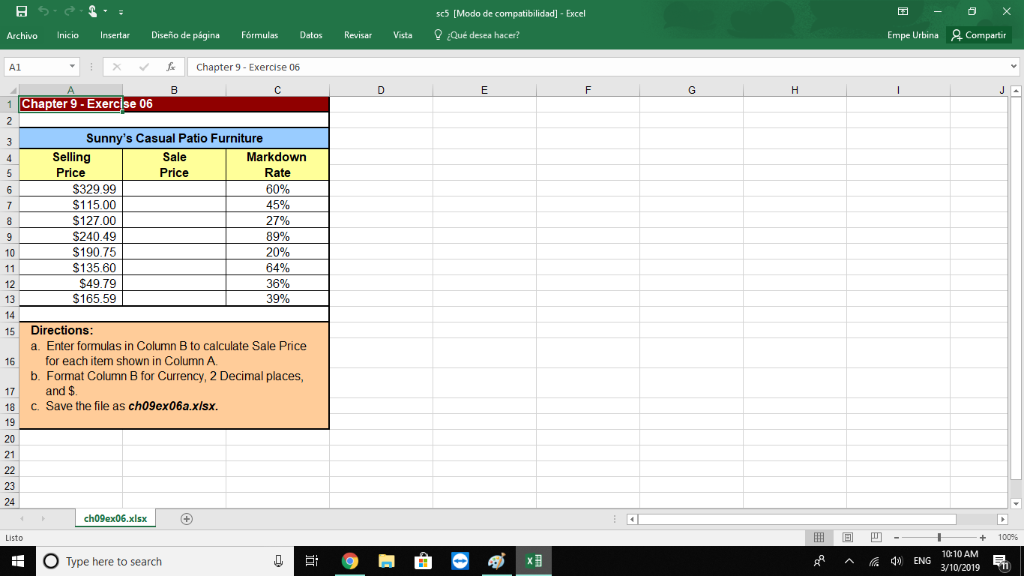Click the Type here to search box
Image resolution: width=1024 pixels, height=576 pixels.
(x=165, y=561)
